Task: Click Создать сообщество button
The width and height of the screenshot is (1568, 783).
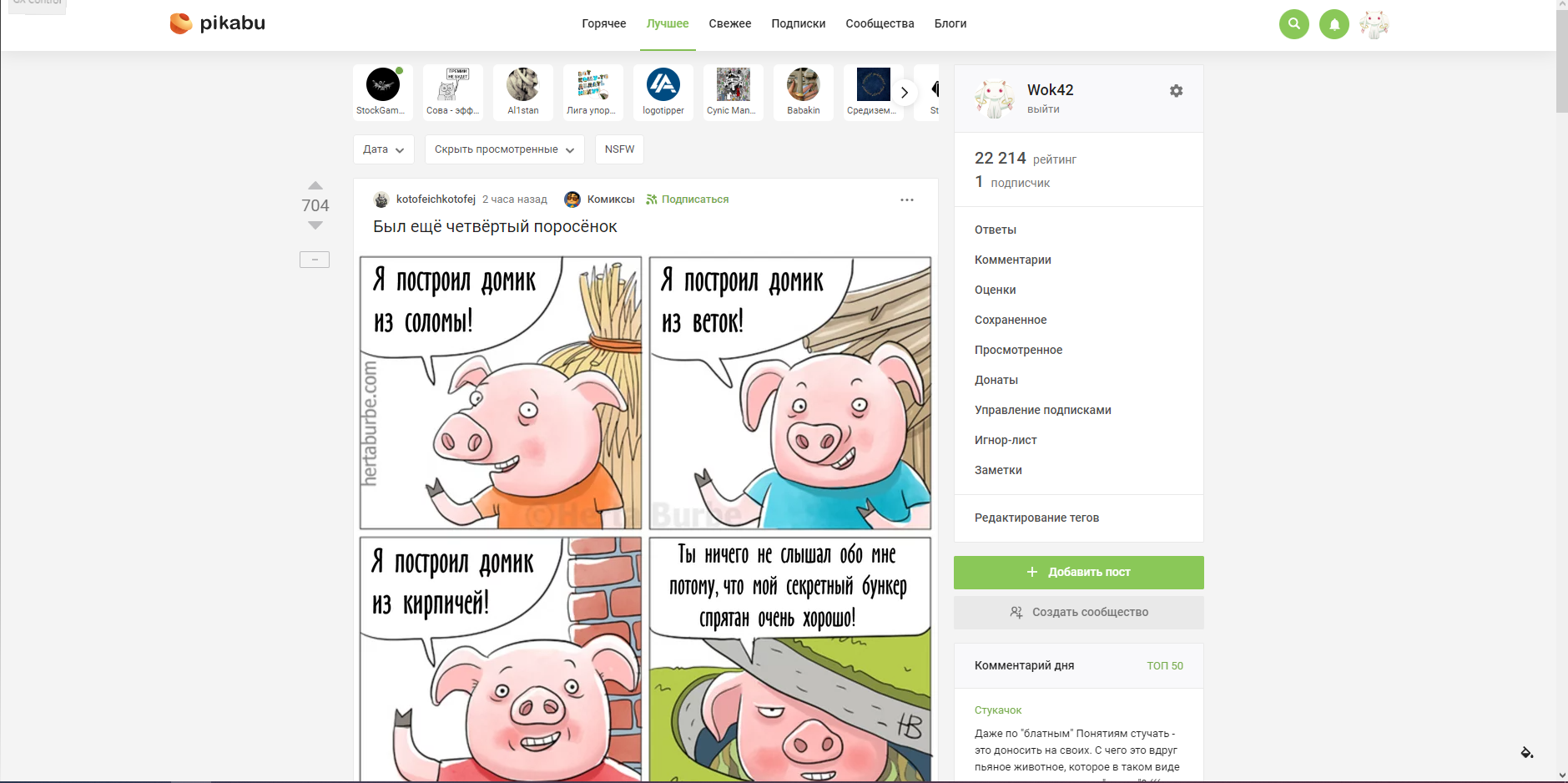Action: [1079, 613]
